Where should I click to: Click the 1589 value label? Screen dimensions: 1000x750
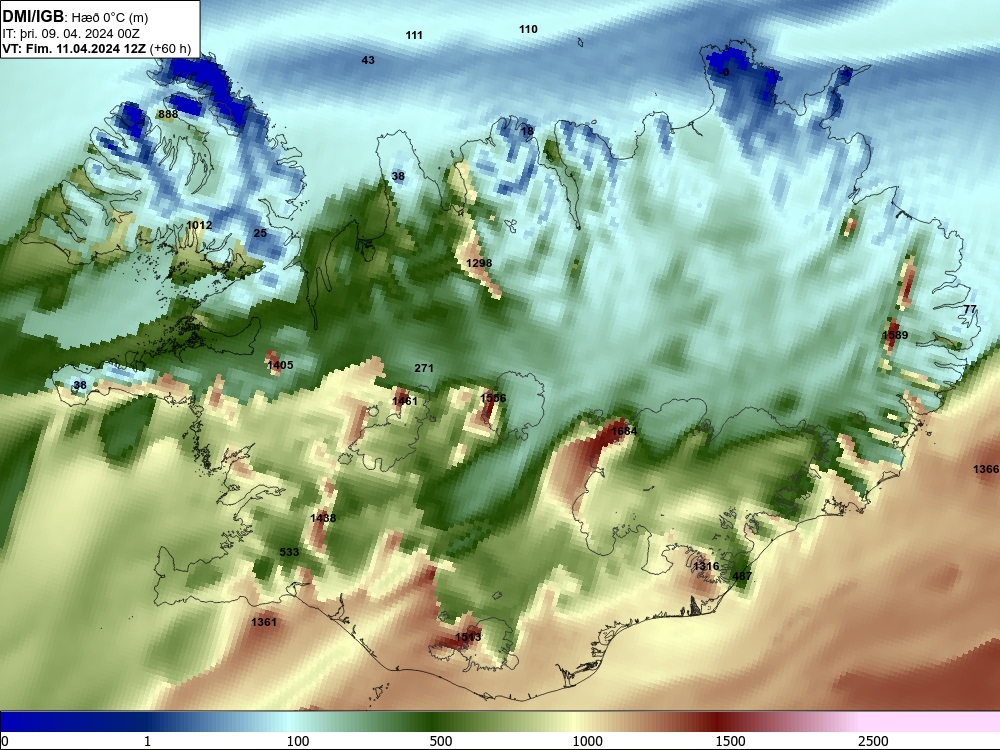tap(895, 335)
